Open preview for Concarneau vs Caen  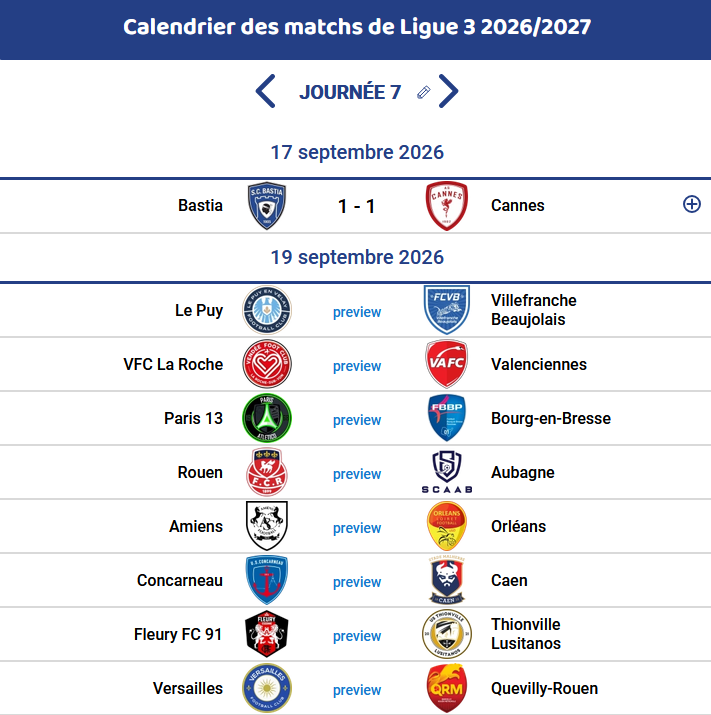coord(357,582)
